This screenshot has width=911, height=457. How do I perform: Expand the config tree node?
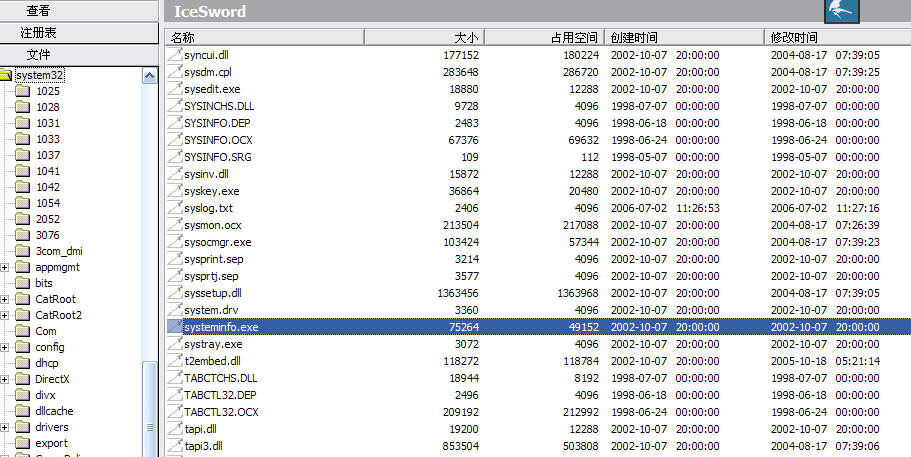point(5,347)
